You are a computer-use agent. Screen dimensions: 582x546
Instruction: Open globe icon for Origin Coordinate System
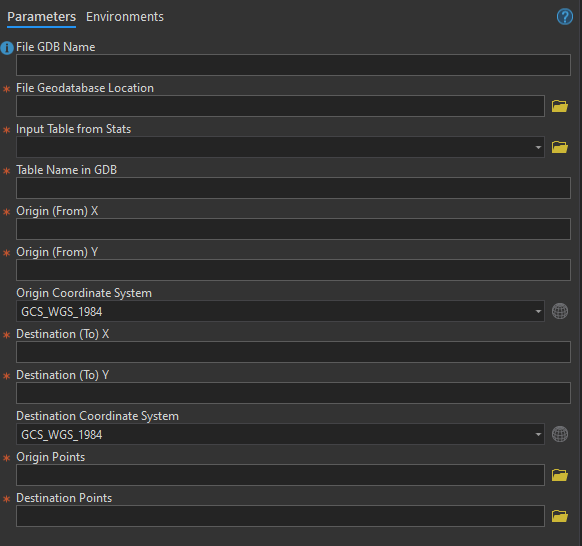[x=560, y=311]
